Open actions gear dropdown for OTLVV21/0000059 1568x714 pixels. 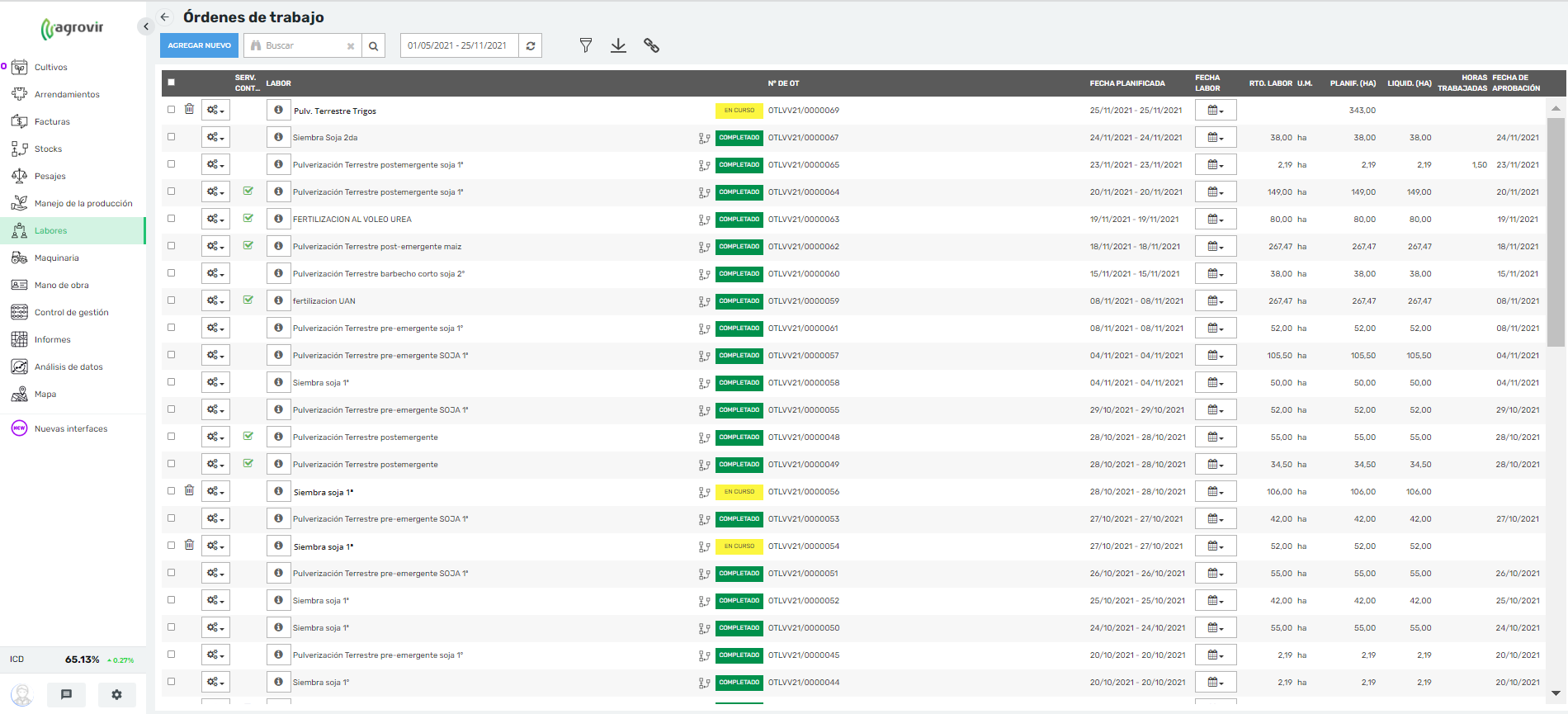point(215,300)
